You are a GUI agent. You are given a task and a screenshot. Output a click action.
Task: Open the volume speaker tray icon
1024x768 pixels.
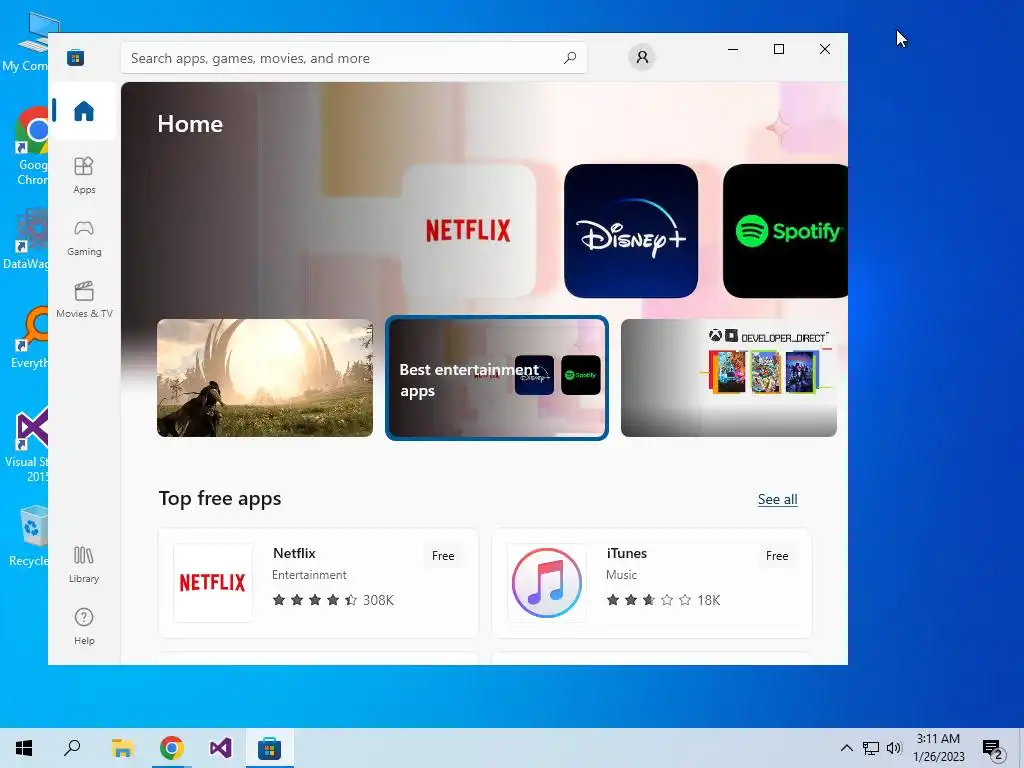(x=894, y=748)
